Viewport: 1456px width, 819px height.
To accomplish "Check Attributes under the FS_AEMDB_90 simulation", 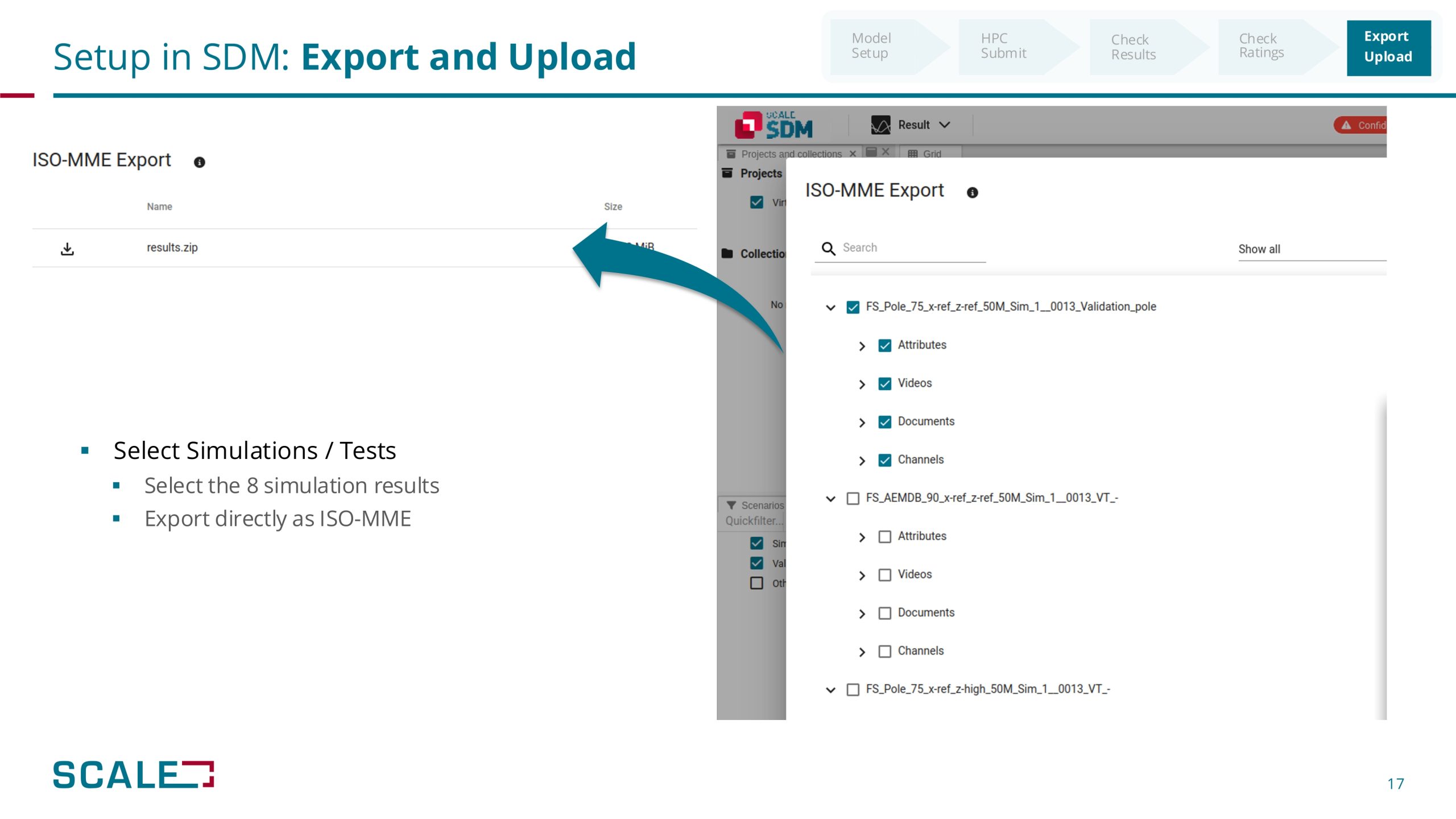I will [884, 537].
